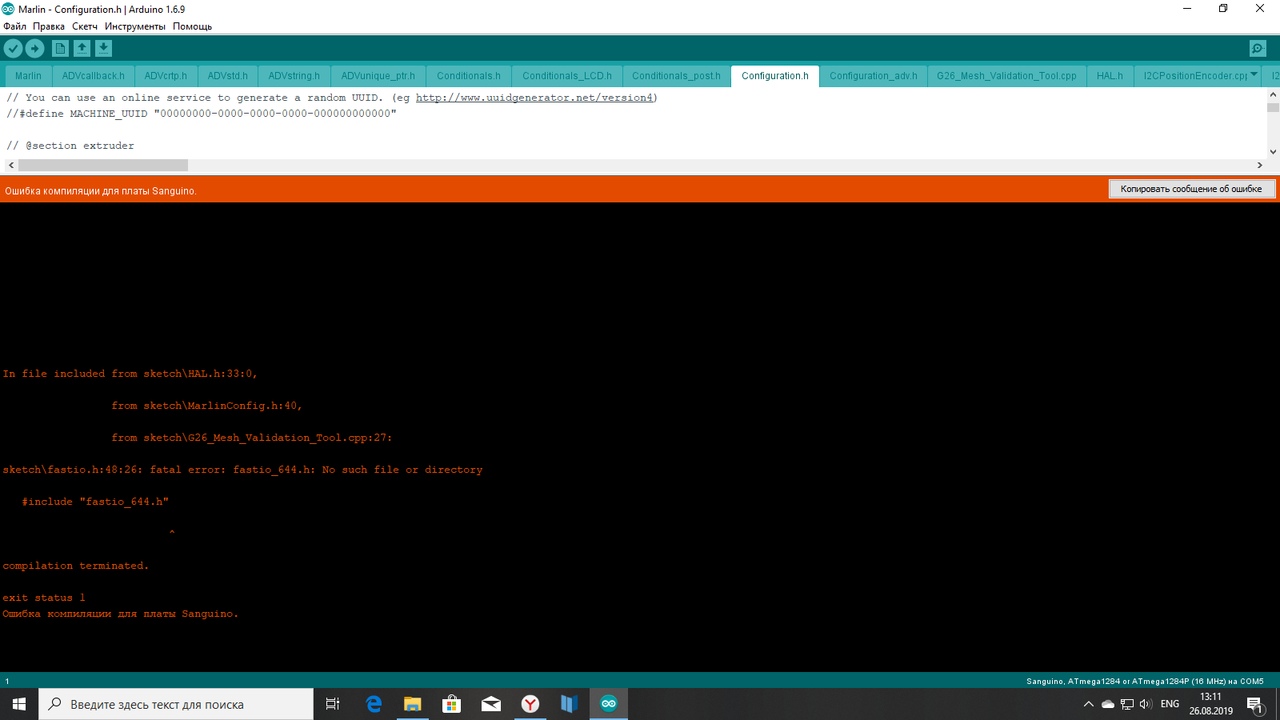This screenshot has width=1280, height=720.
Task: Follow the uuidgenerator.net link in the code
Action: point(534,98)
